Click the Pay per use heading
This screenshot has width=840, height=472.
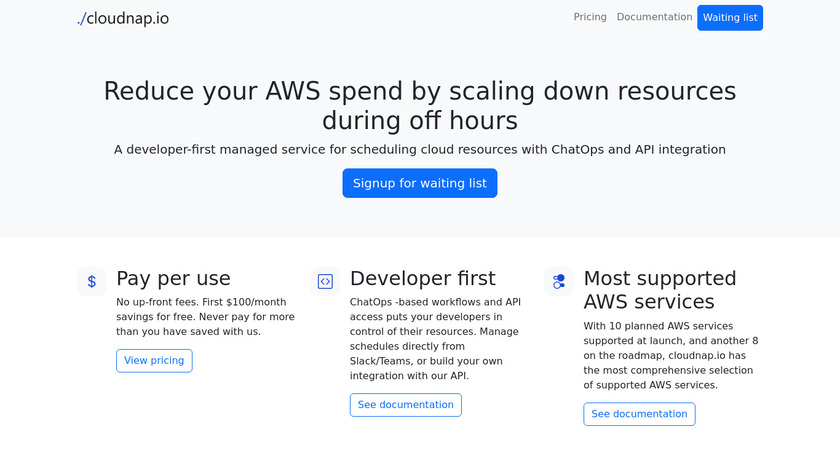pos(173,278)
